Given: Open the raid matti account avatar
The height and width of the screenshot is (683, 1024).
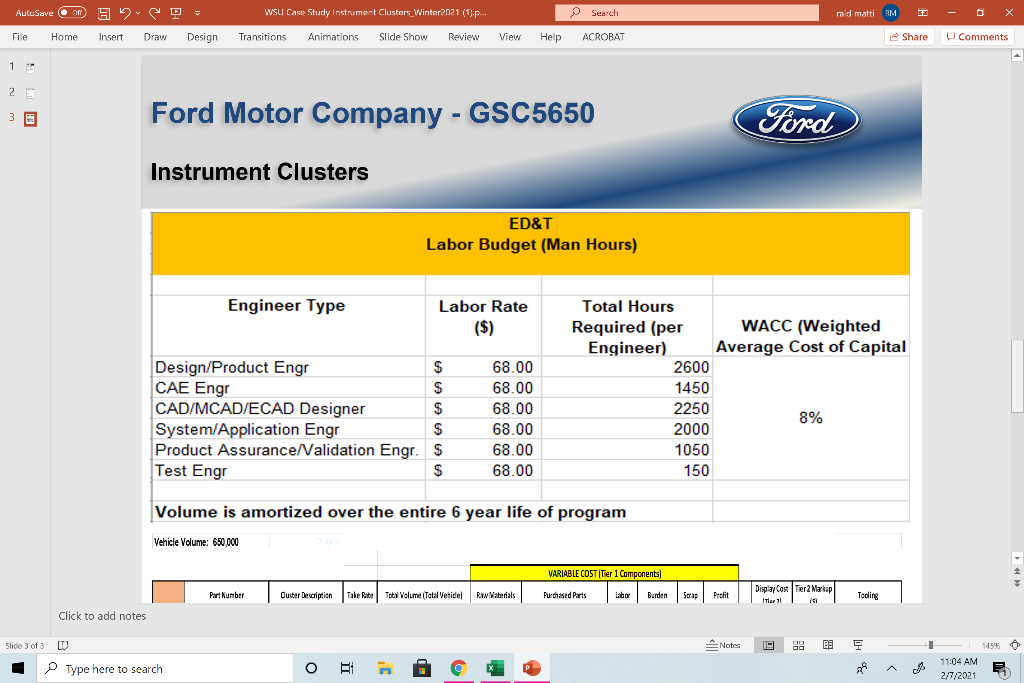Looking at the screenshot, I should 891,12.
